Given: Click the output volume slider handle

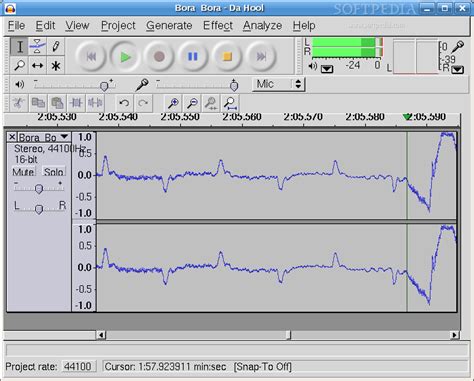Looking at the screenshot, I should [x=104, y=86].
